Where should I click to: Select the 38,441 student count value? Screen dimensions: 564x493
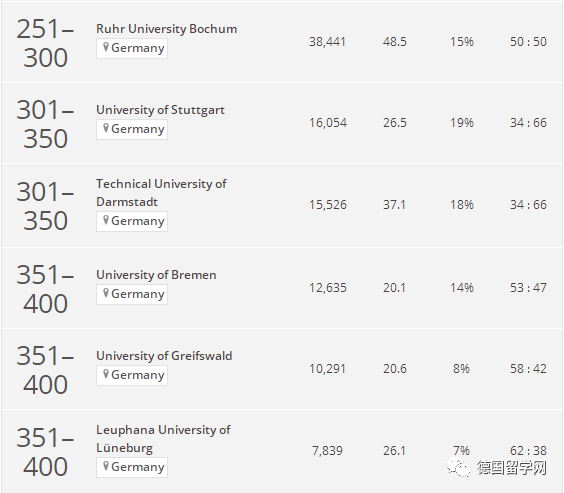pos(327,42)
